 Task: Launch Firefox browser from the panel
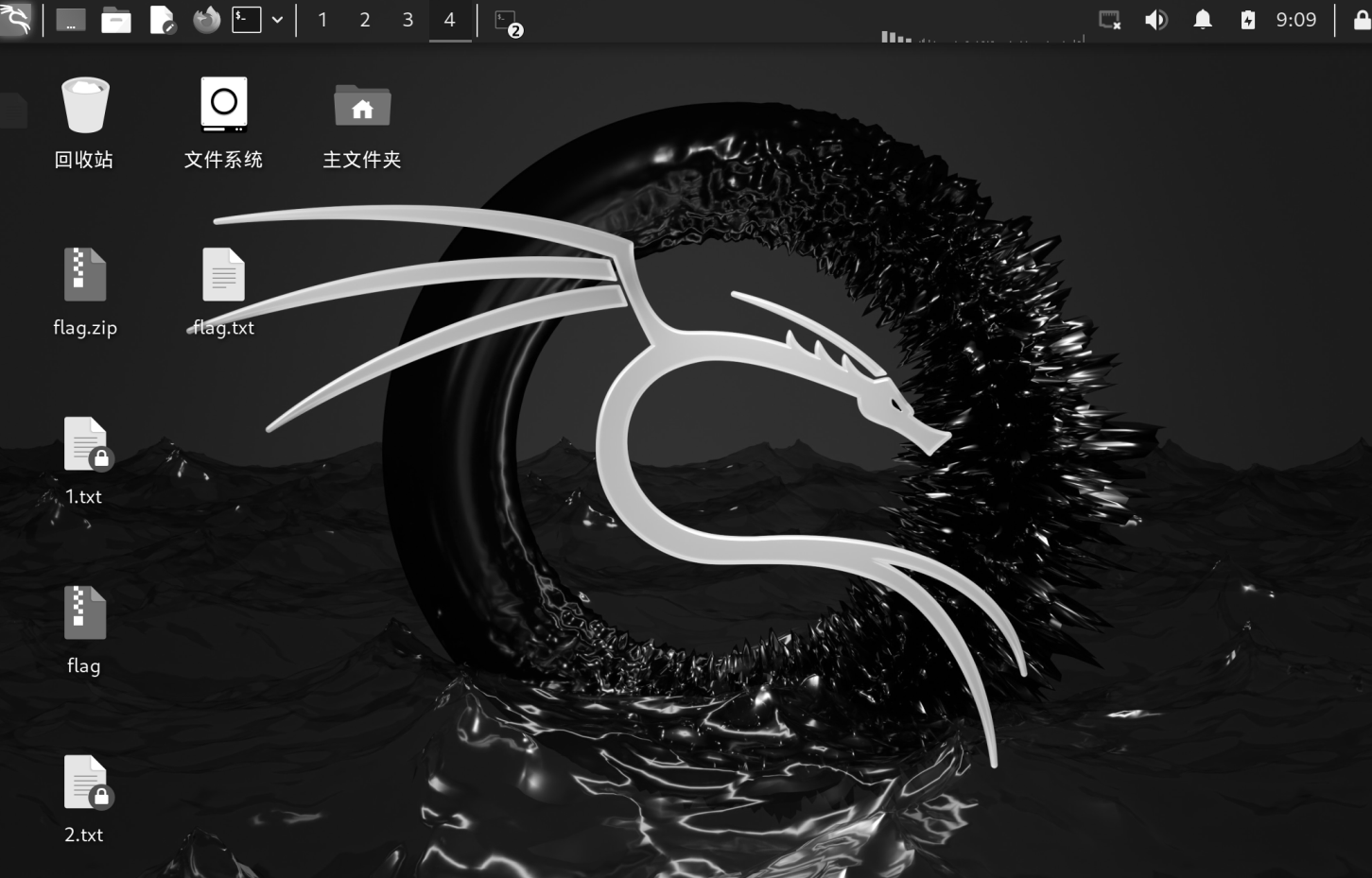206,20
